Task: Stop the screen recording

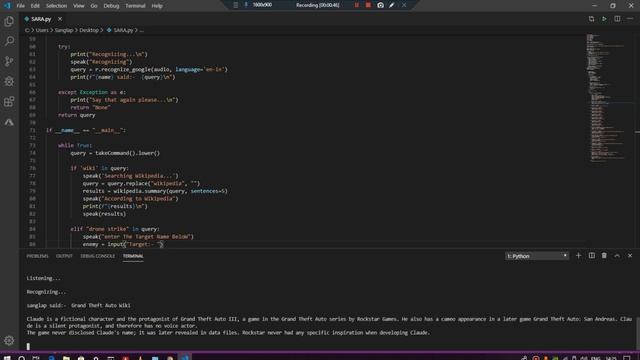Action: click(x=368, y=5)
